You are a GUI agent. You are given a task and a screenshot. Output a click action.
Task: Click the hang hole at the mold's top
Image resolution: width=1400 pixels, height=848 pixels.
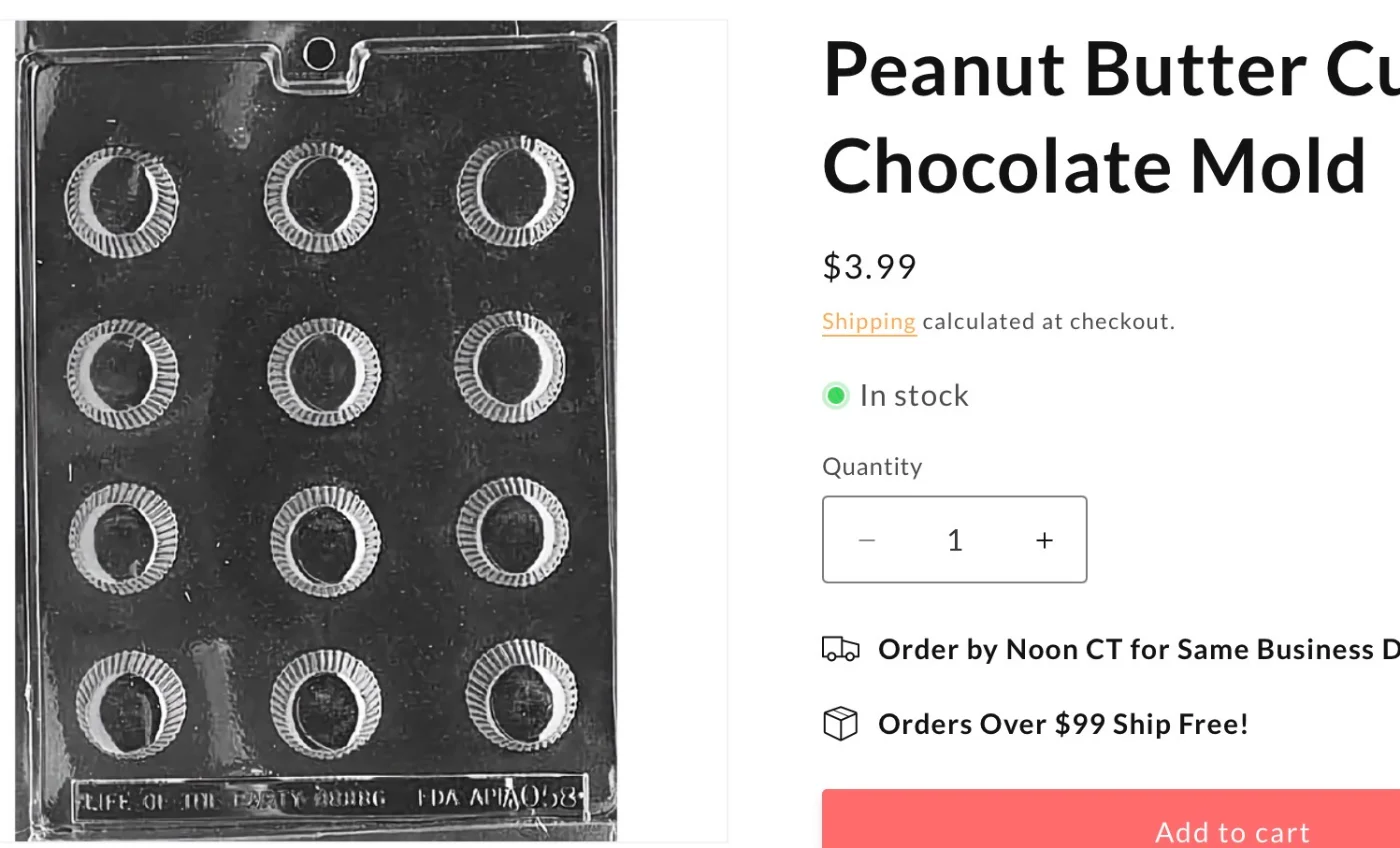tap(319, 53)
